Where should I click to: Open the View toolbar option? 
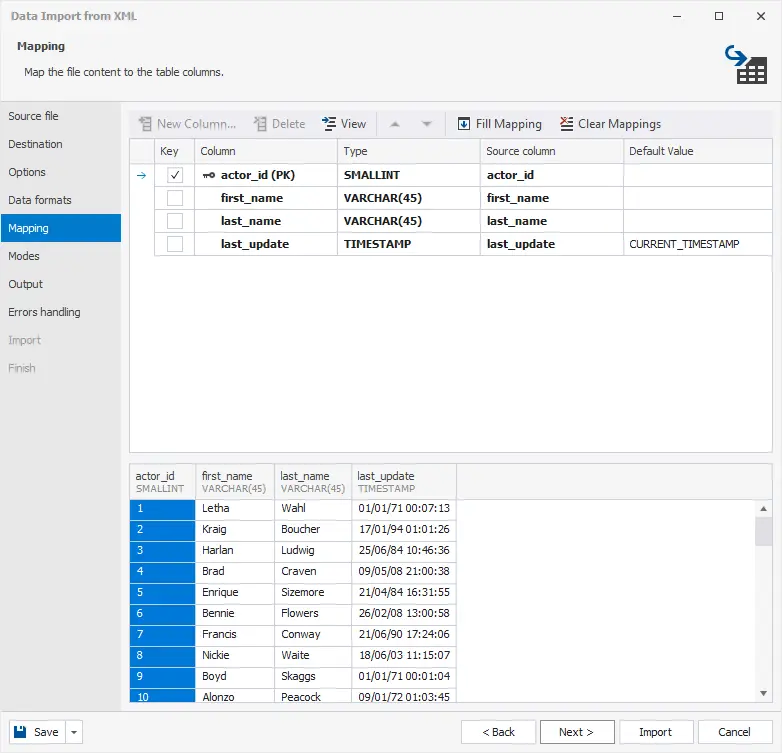(344, 124)
